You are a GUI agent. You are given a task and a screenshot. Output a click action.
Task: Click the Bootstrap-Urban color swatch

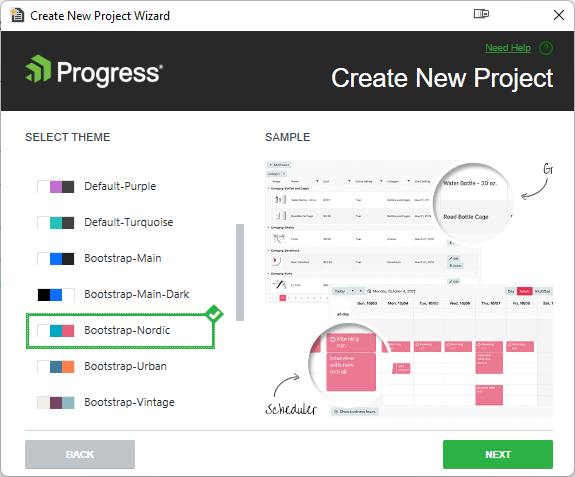coord(56,366)
